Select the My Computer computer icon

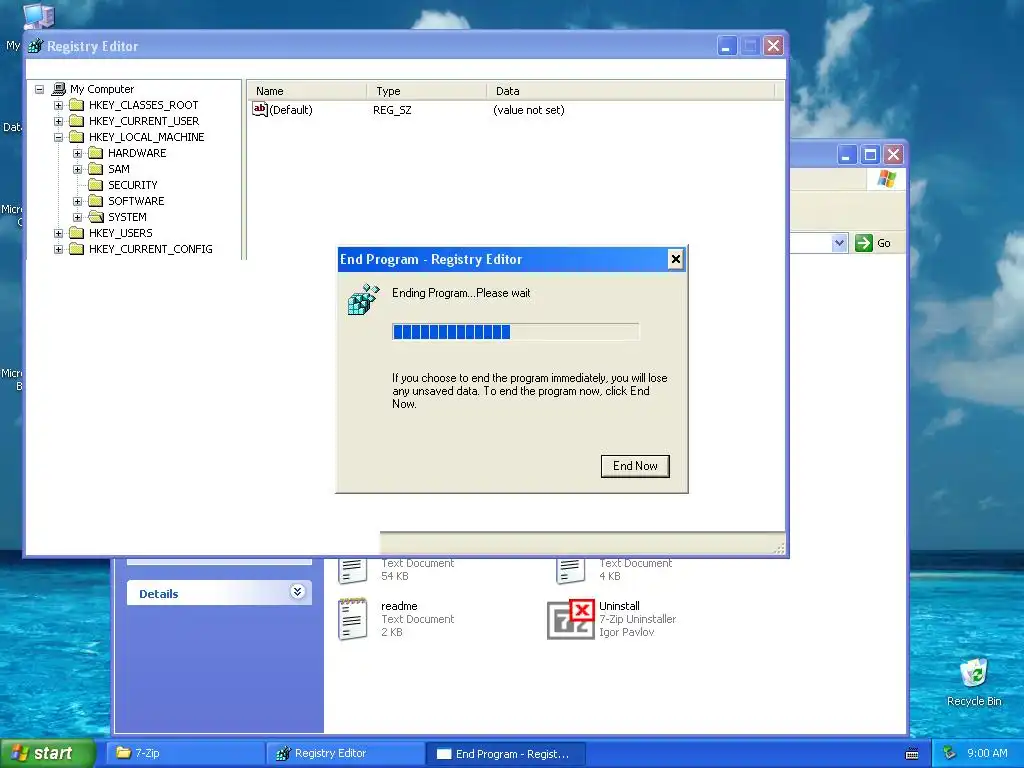click(x=59, y=89)
